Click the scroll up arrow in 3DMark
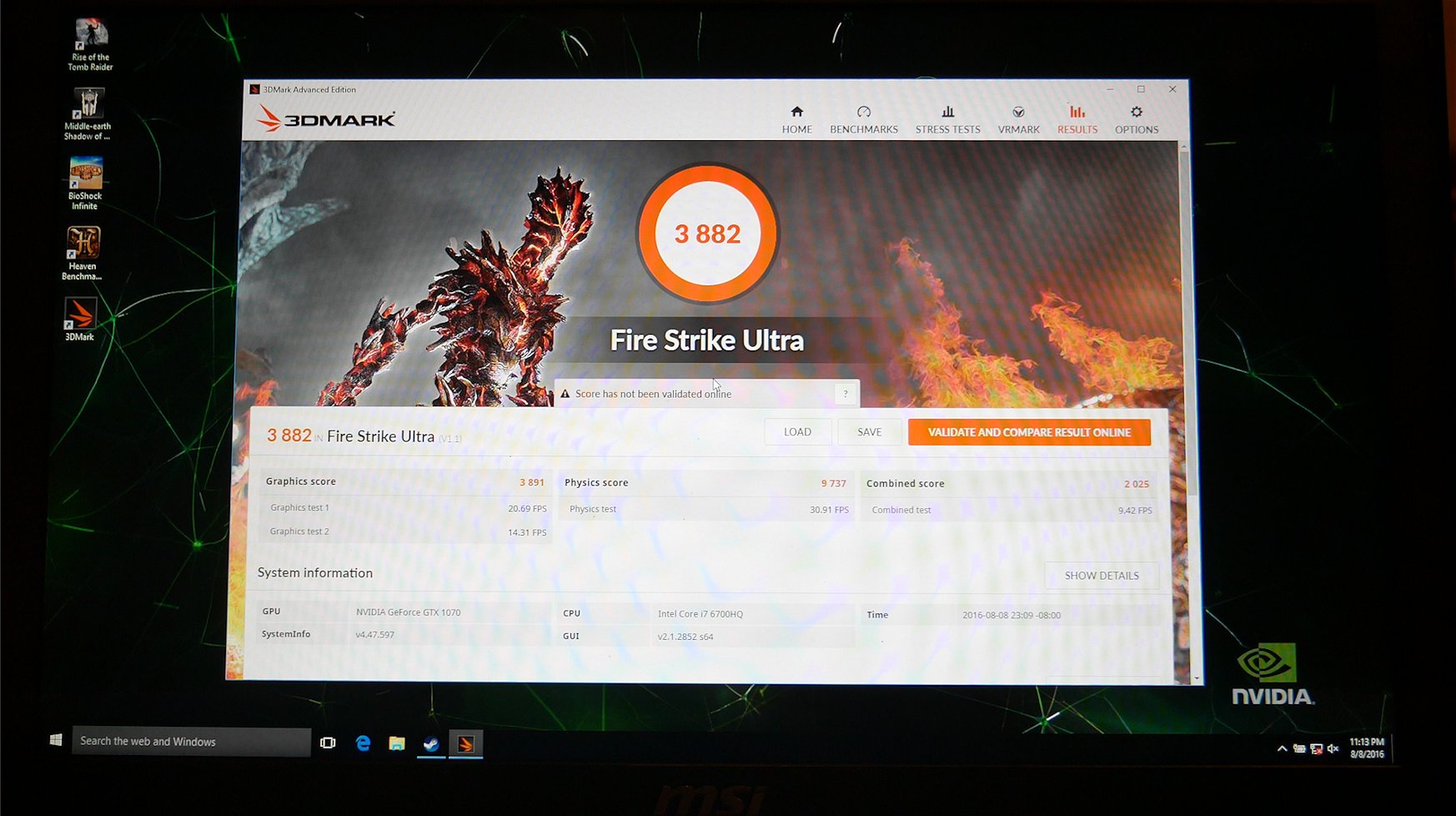 point(1183,147)
